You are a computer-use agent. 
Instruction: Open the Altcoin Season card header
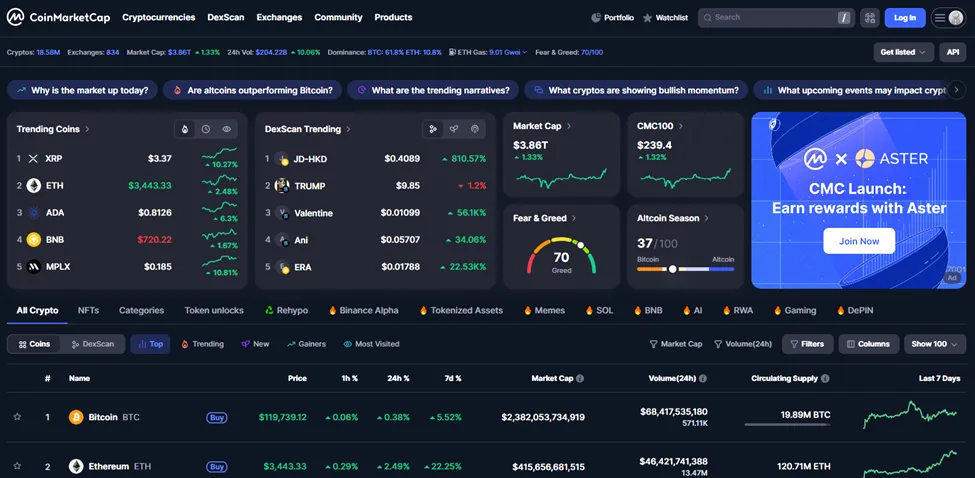[673, 218]
